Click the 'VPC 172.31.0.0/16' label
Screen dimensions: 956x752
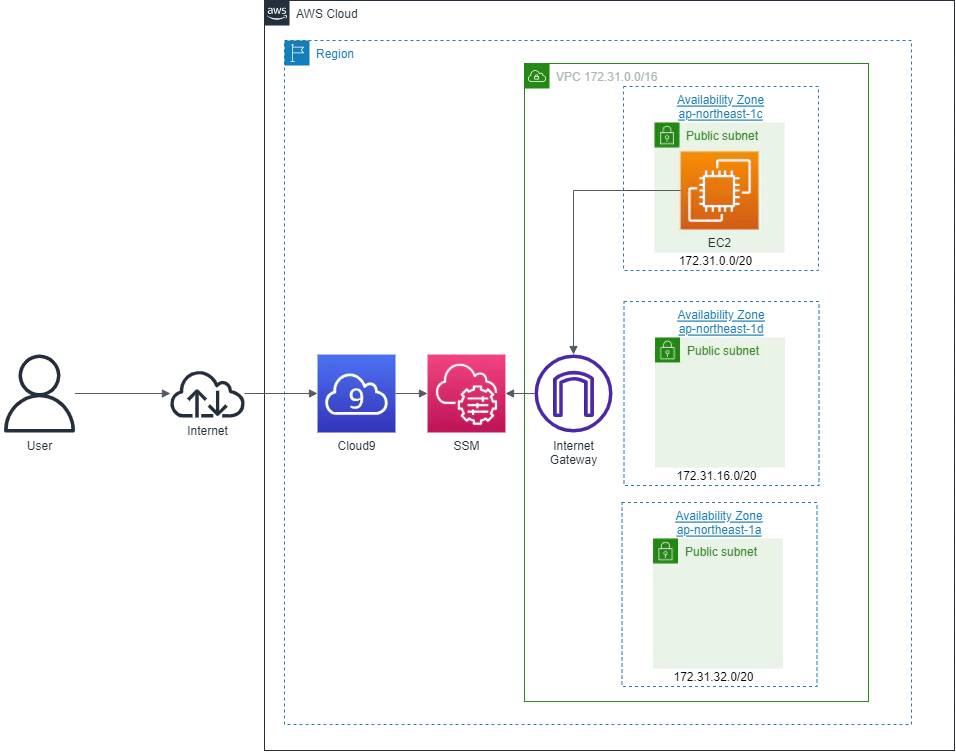pyautogui.click(x=607, y=77)
